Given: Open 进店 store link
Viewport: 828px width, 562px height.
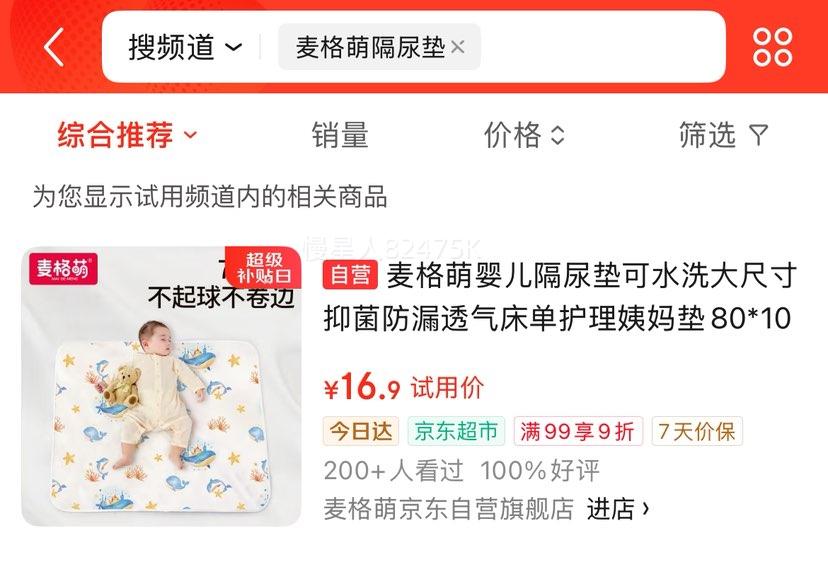Looking at the screenshot, I should 617,509.
